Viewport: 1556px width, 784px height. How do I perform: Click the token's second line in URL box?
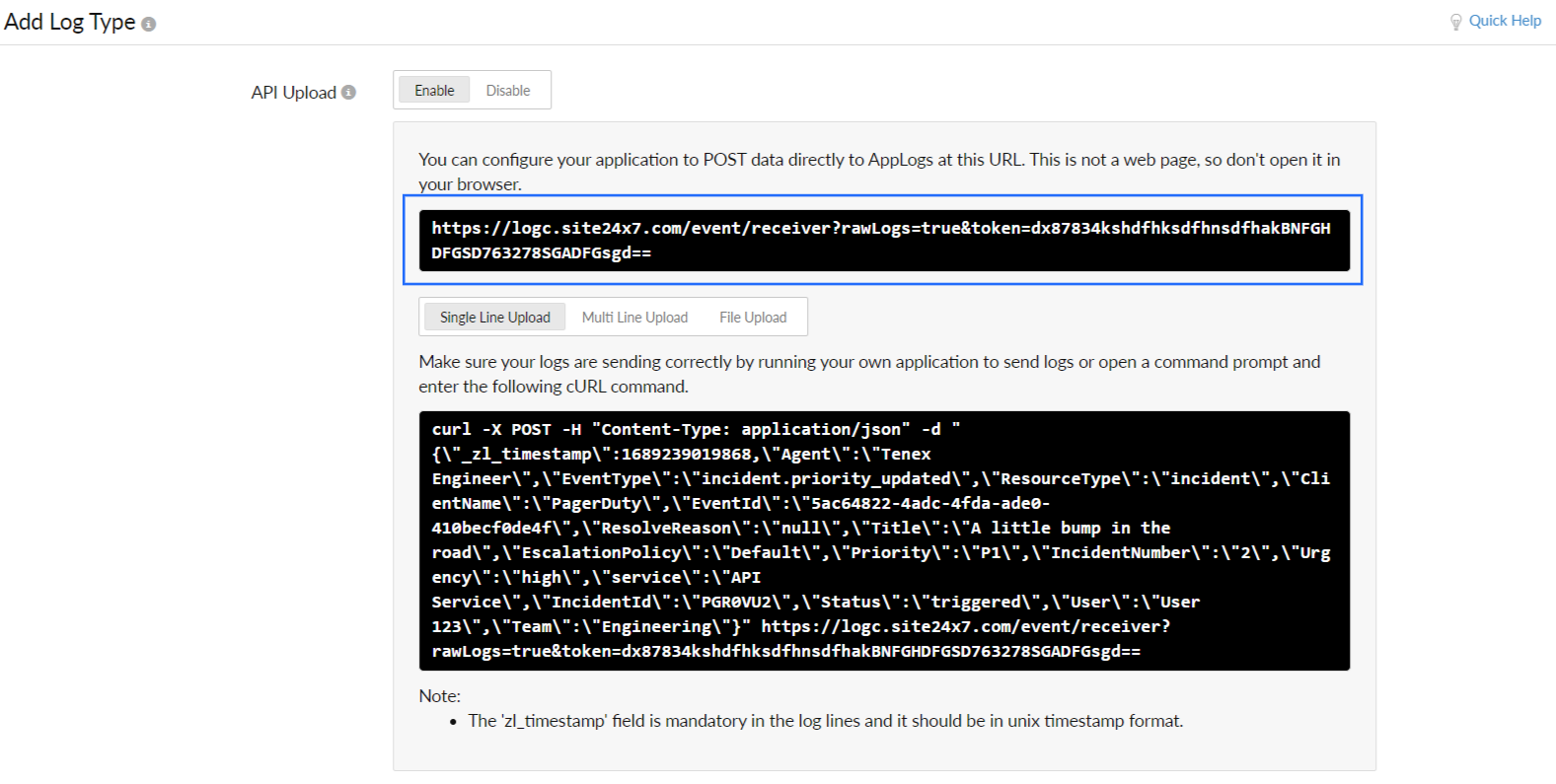(x=541, y=253)
